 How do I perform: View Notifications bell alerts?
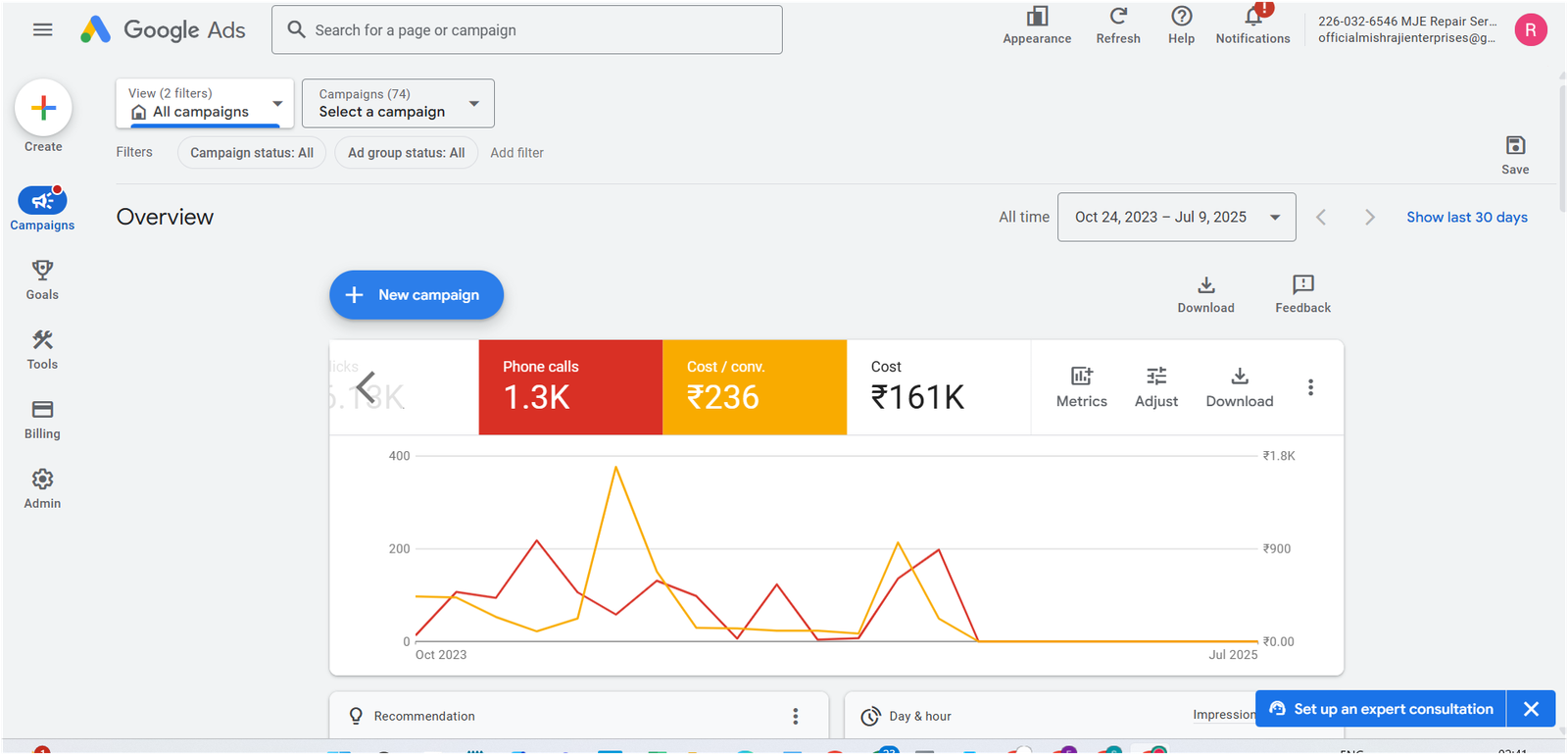(x=1253, y=25)
